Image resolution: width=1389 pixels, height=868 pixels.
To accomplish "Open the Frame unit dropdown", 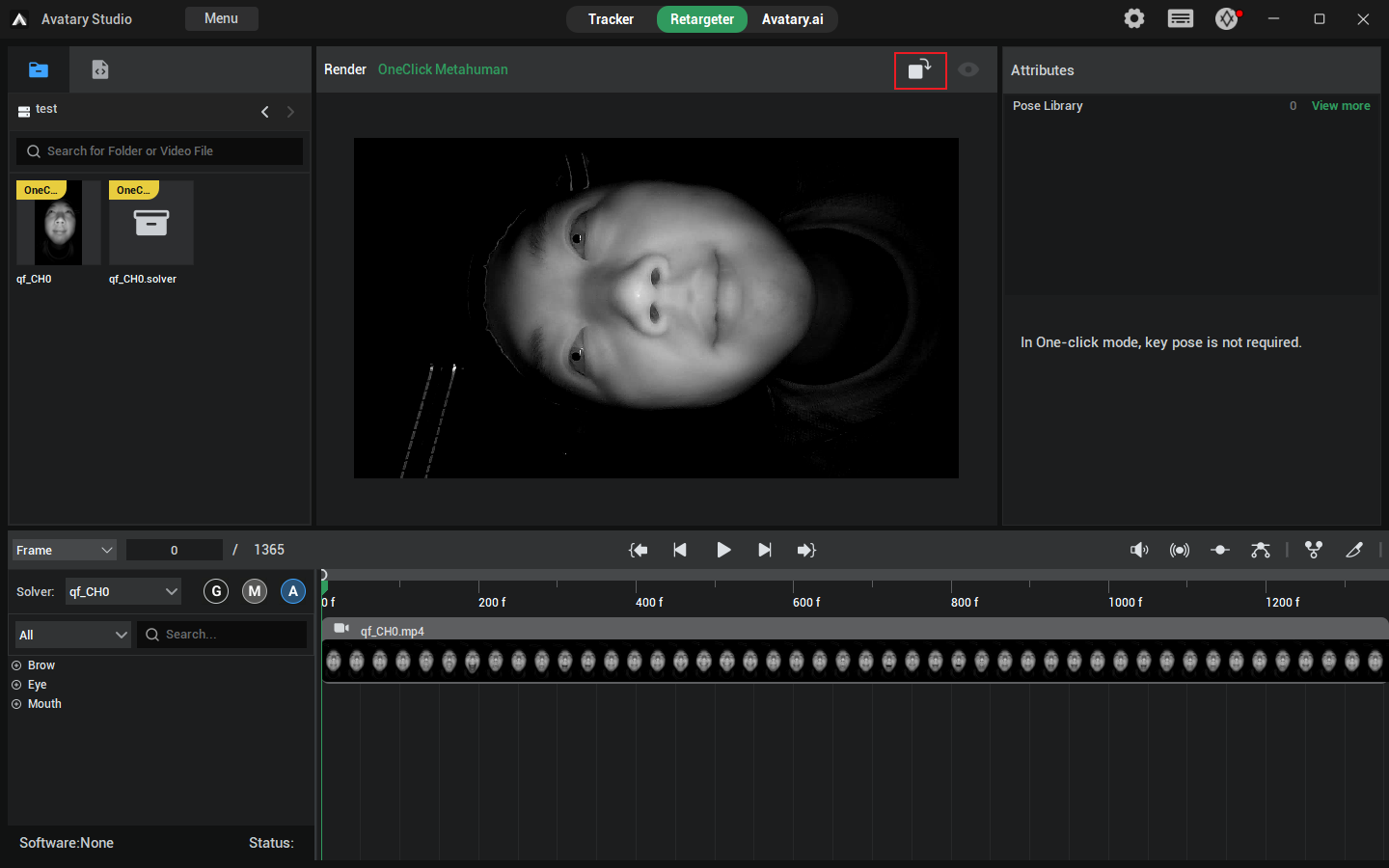I will (65, 550).
